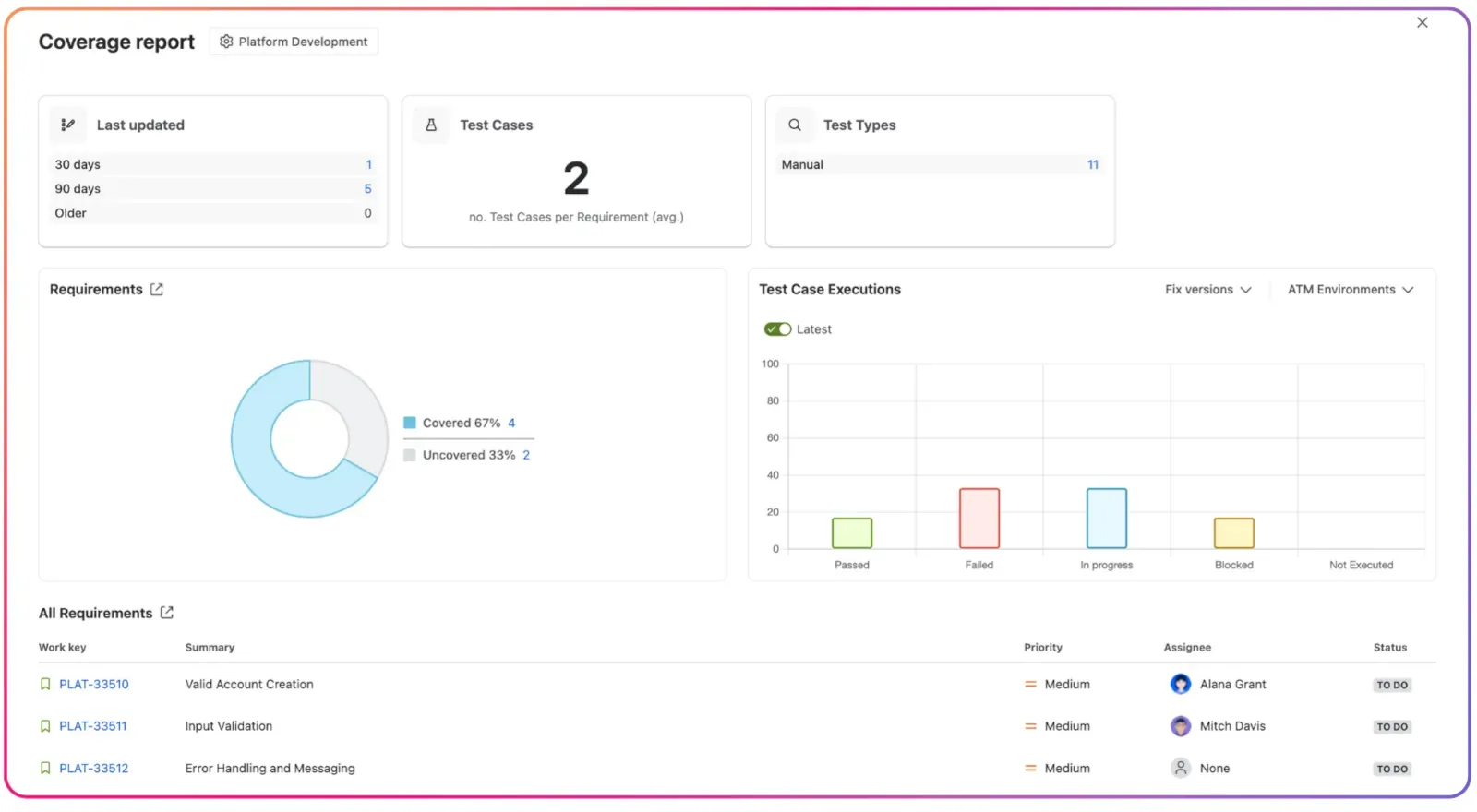Expand the Fix versions dropdown
The height and width of the screenshot is (812, 1477).
pos(1207,290)
